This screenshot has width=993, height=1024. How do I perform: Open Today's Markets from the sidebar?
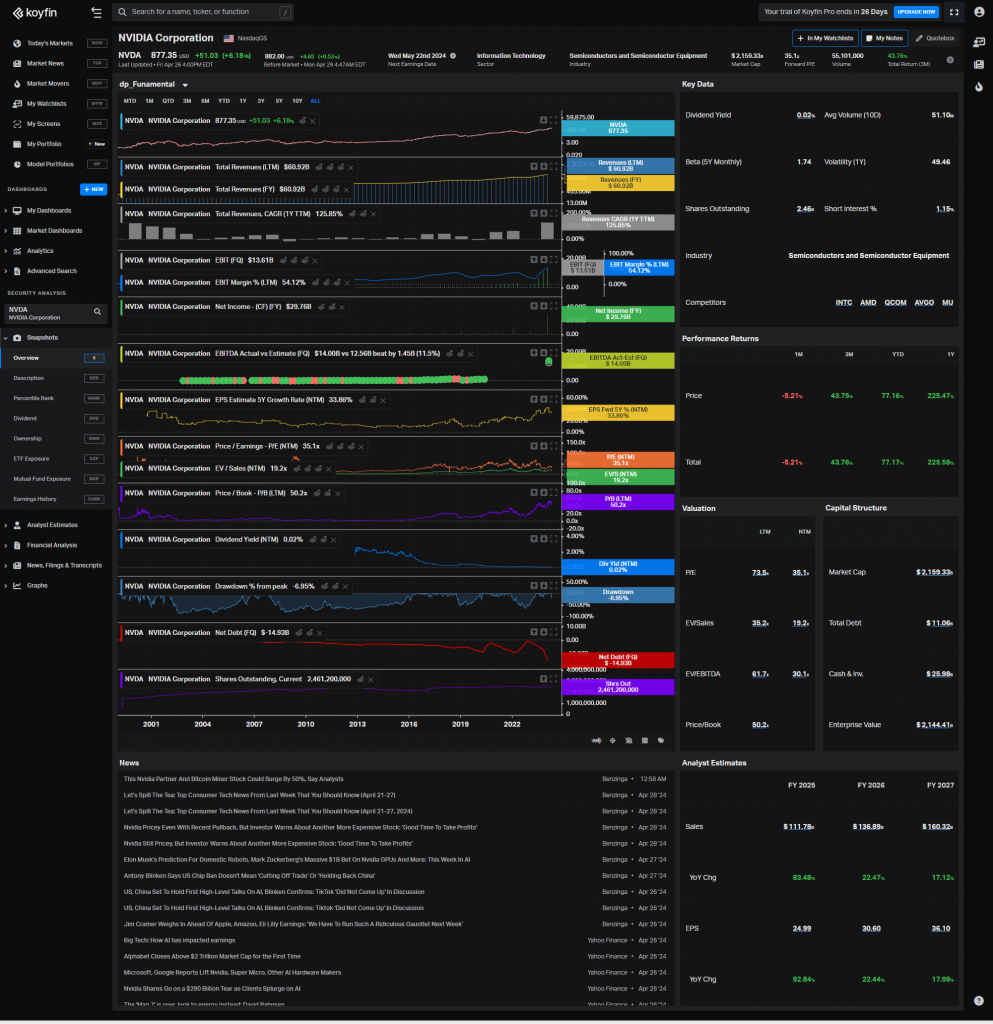point(57,43)
